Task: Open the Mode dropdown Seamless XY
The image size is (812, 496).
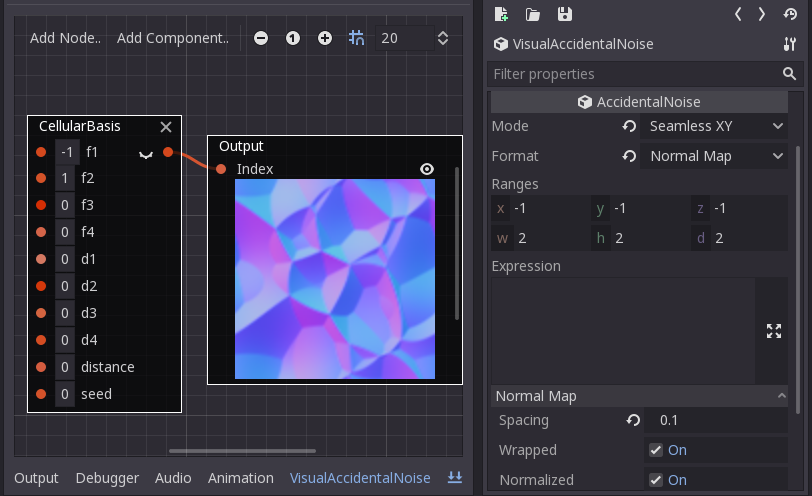Action: tap(714, 126)
